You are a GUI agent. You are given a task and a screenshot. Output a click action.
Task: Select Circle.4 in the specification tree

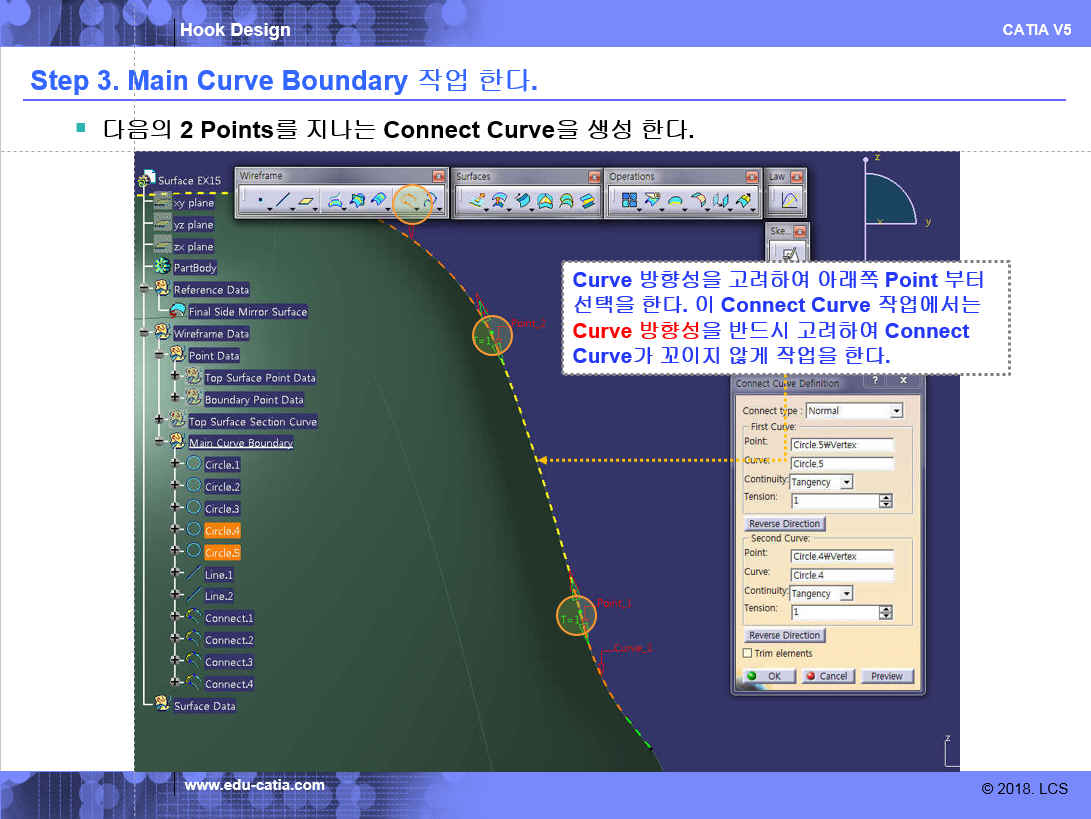(222, 531)
